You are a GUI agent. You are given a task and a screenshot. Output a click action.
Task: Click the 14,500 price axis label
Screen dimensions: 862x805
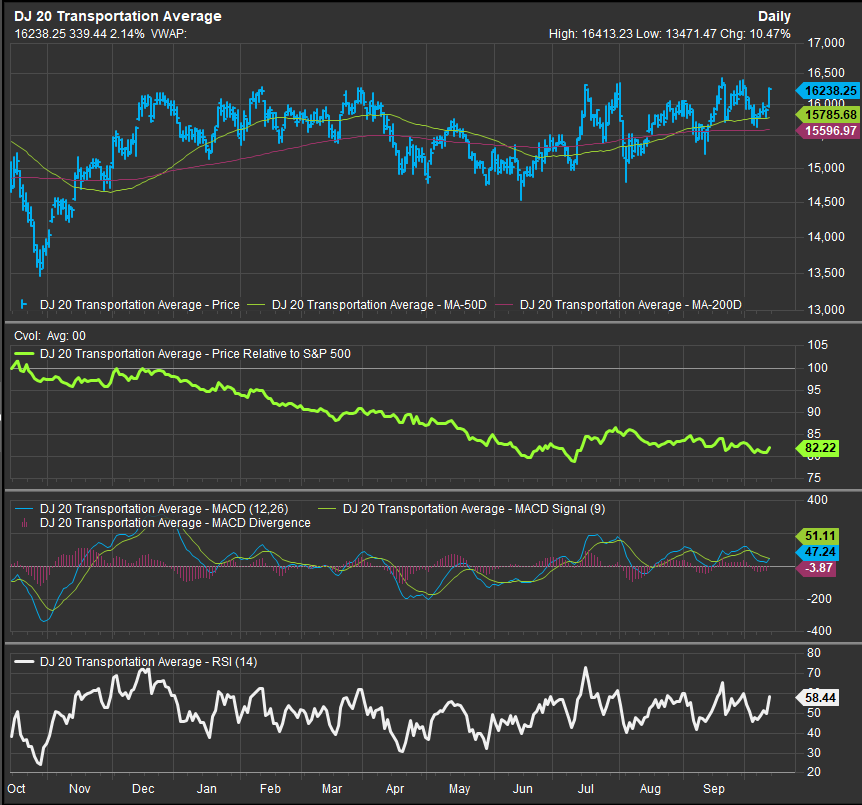pos(826,202)
